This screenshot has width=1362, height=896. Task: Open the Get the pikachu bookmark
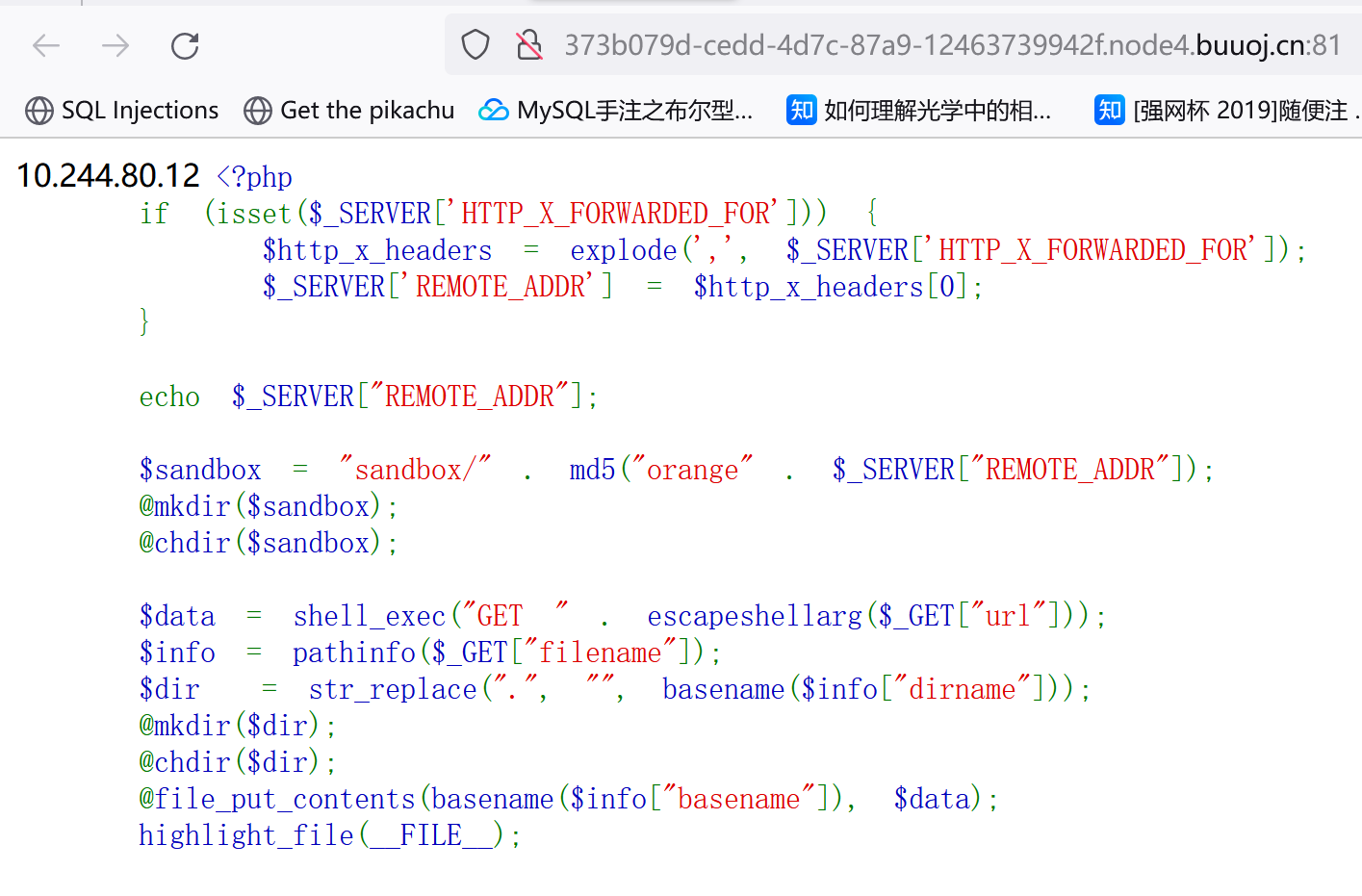pyautogui.click(x=348, y=111)
